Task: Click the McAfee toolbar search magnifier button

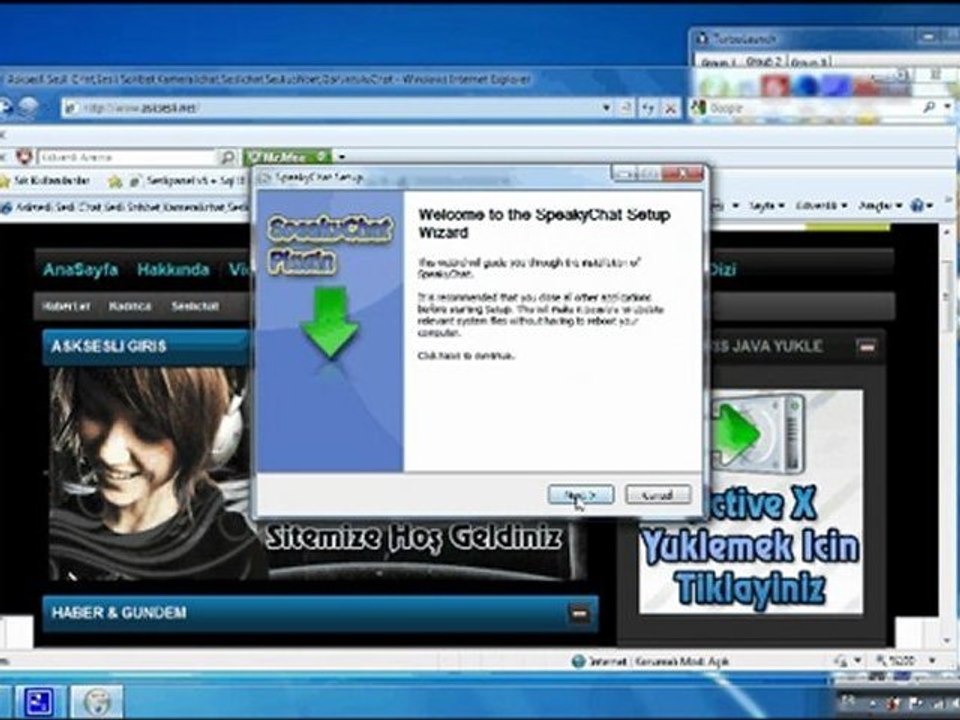Action: click(227, 157)
